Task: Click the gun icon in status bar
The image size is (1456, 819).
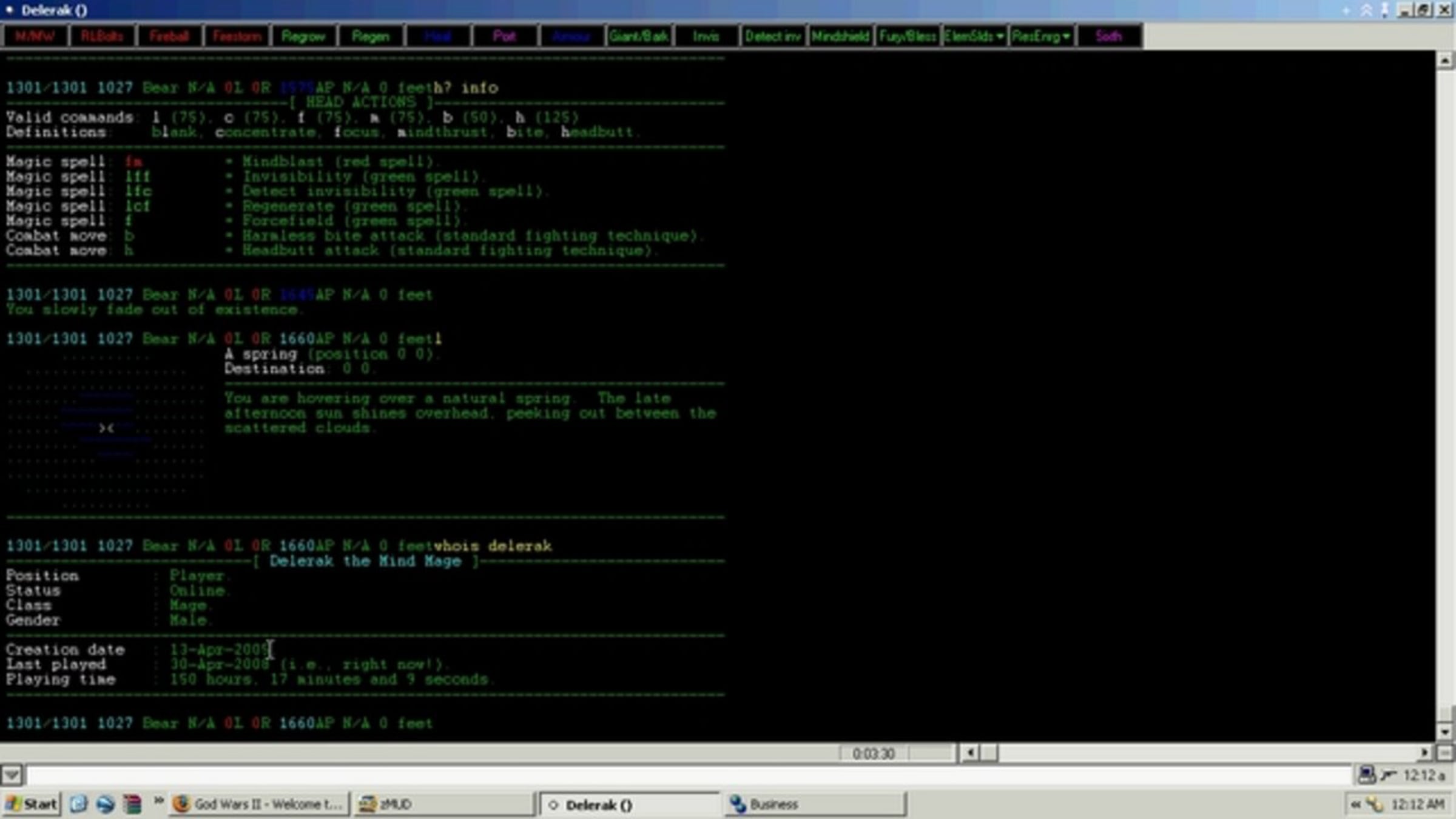Action: pos(1389,775)
